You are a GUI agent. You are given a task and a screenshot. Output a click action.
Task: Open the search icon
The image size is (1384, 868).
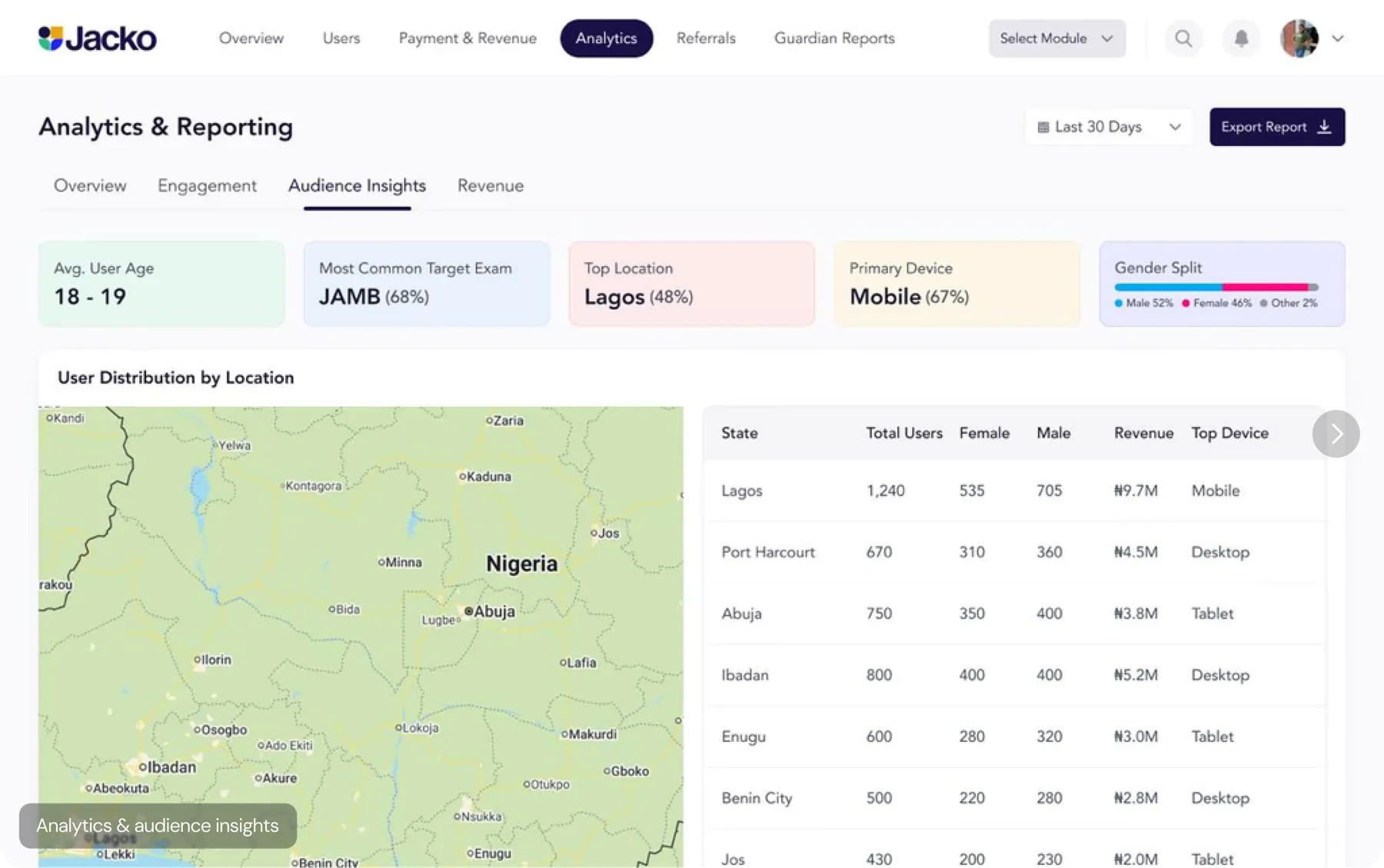pyautogui.click(x=1183, y=38)
